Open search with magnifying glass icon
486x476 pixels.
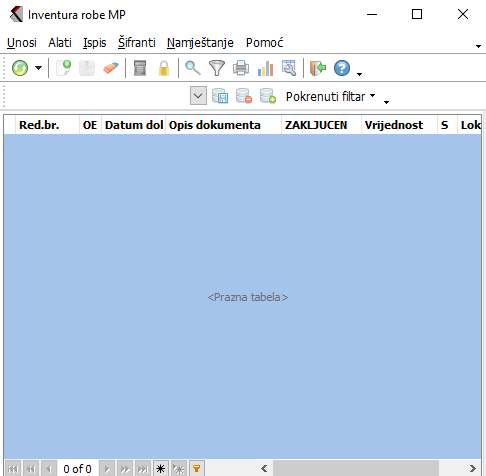click(x=193, y=68)
